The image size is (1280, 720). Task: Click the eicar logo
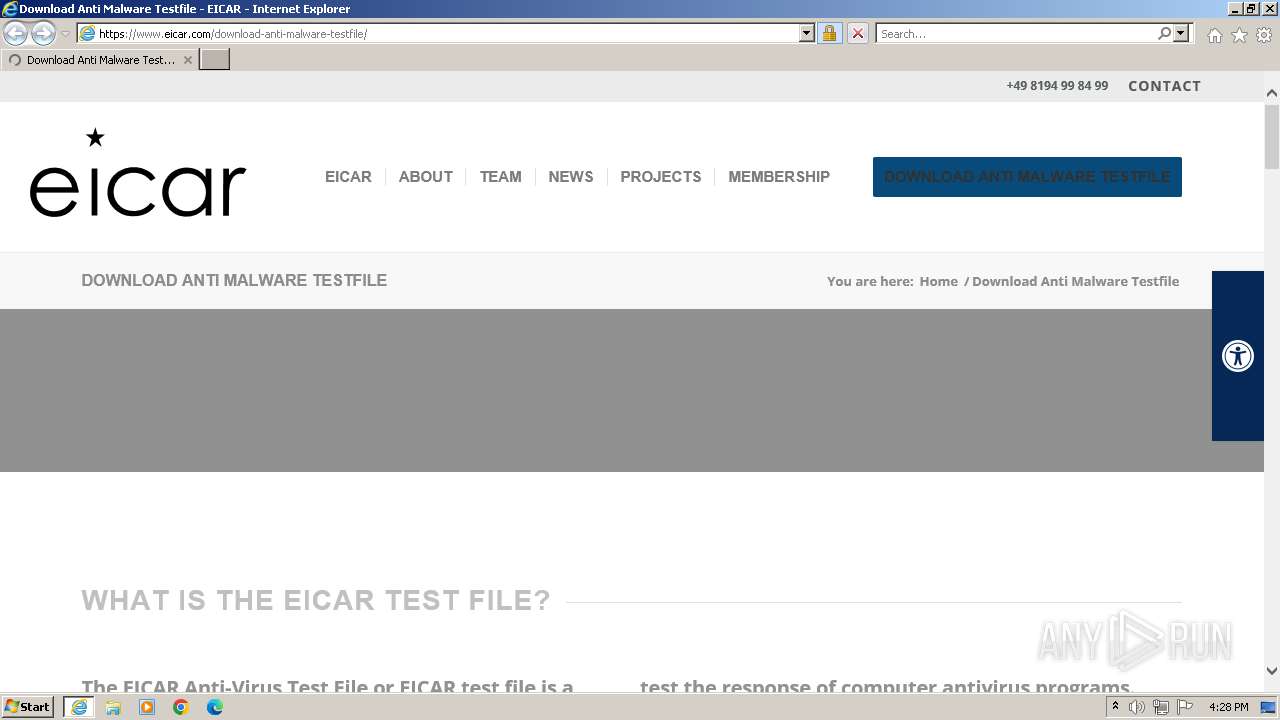pos(138,172)
